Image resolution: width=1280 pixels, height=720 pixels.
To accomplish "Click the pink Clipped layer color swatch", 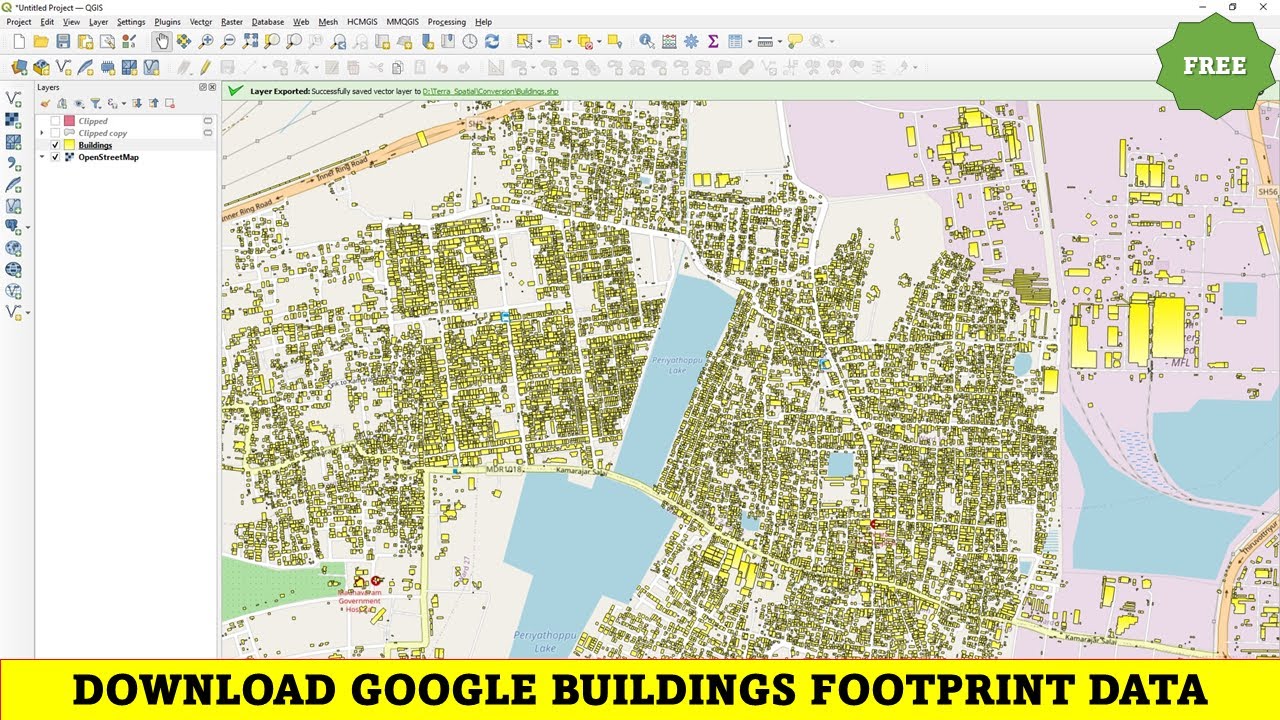I will pos(69,121).
